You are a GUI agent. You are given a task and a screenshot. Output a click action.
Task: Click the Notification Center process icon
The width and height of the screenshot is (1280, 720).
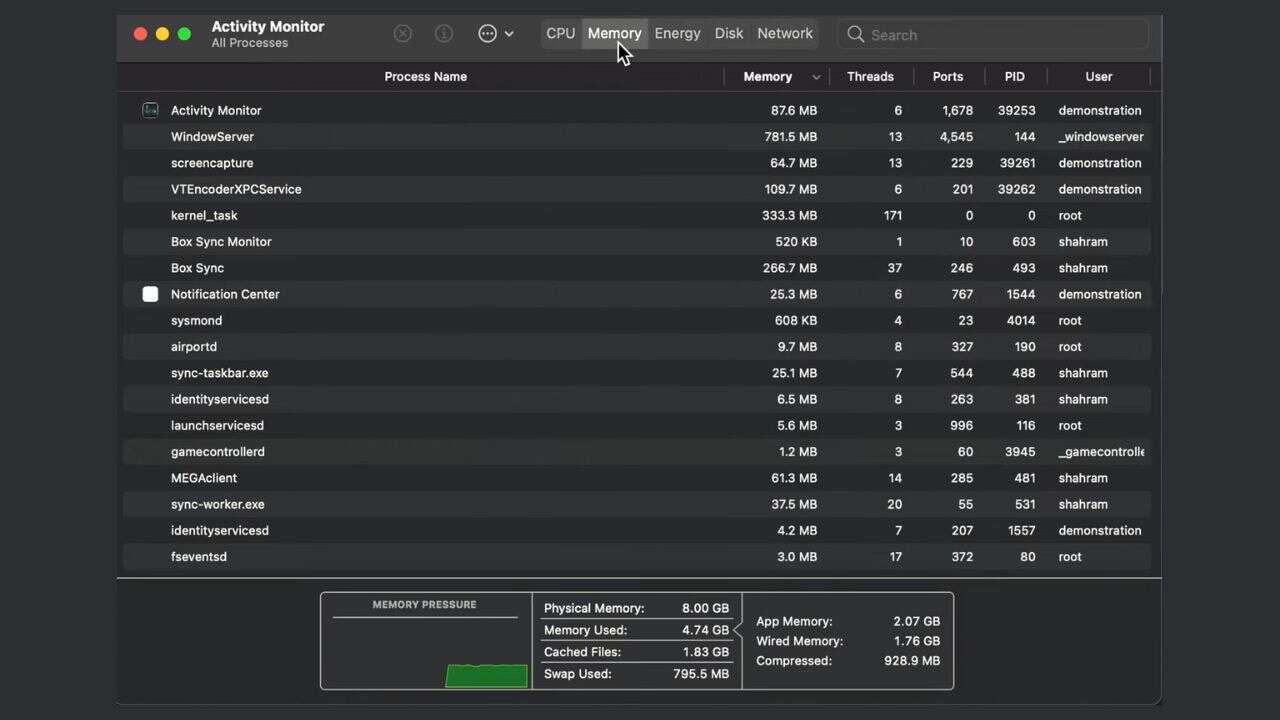150,294
